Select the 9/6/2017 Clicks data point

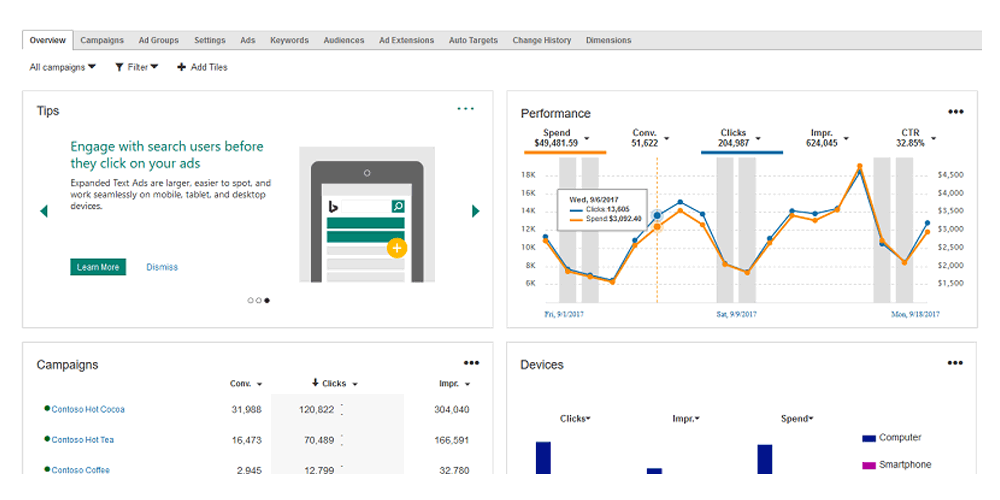coord(657,216)
